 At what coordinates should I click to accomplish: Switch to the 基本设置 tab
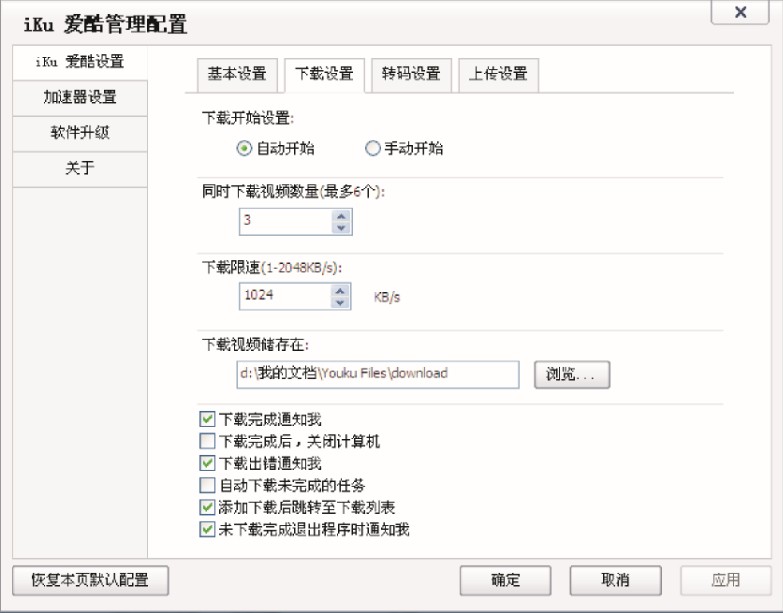(237, 75)
